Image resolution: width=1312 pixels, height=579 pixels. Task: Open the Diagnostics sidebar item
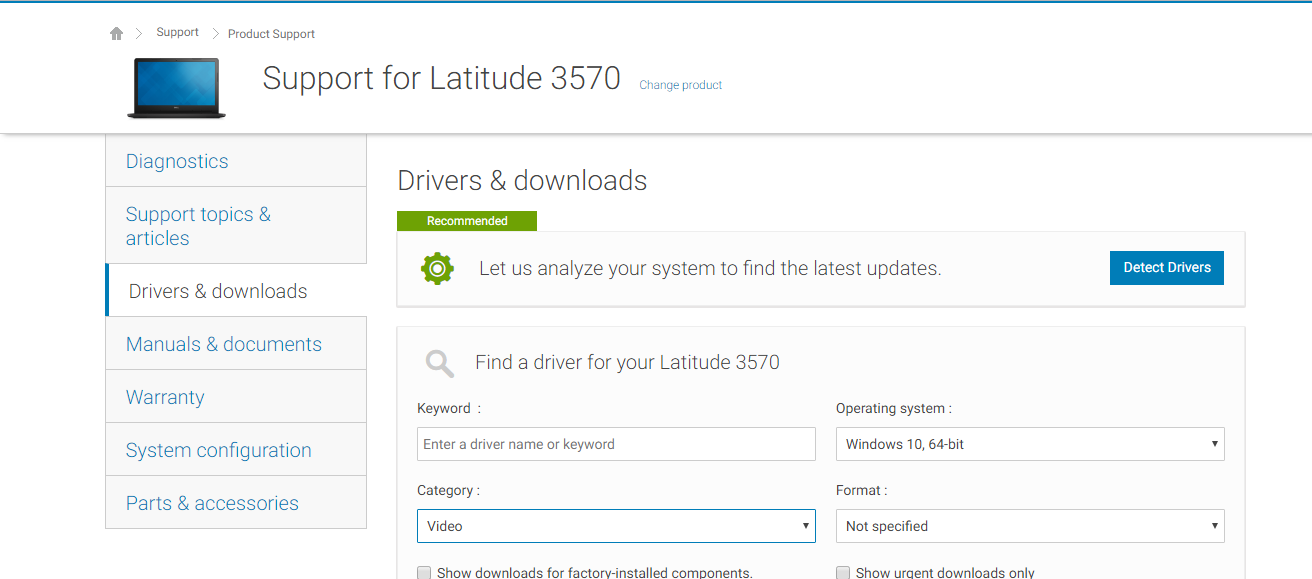pos(236,161)
